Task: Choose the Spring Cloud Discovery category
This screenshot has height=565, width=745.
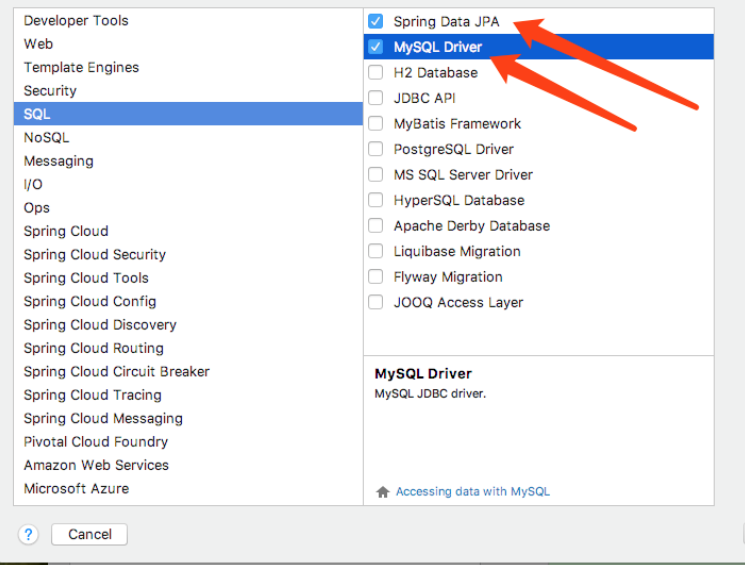Action: (x=188, y=325)
